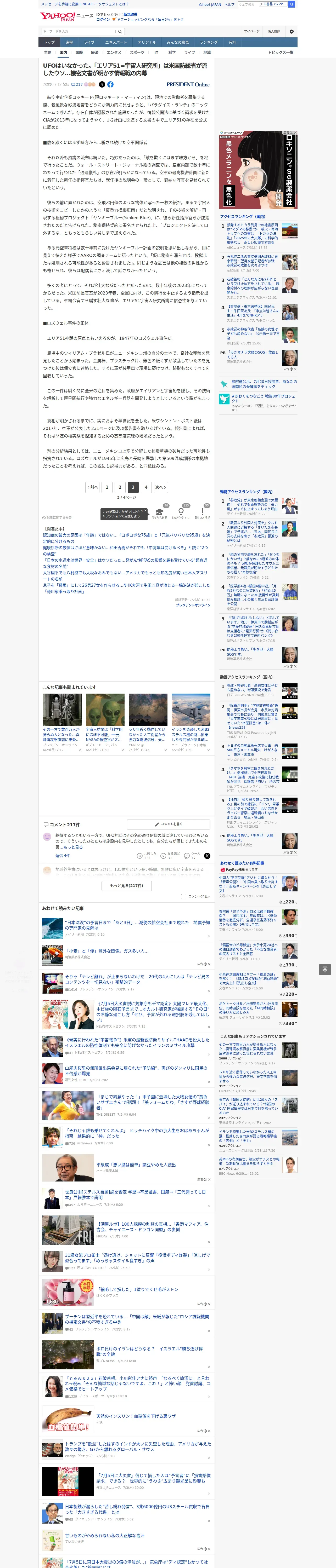Viewport: 336px width, 1568px height.
Task: Click the blue web search button at top
Action: (x=292, y=4)
